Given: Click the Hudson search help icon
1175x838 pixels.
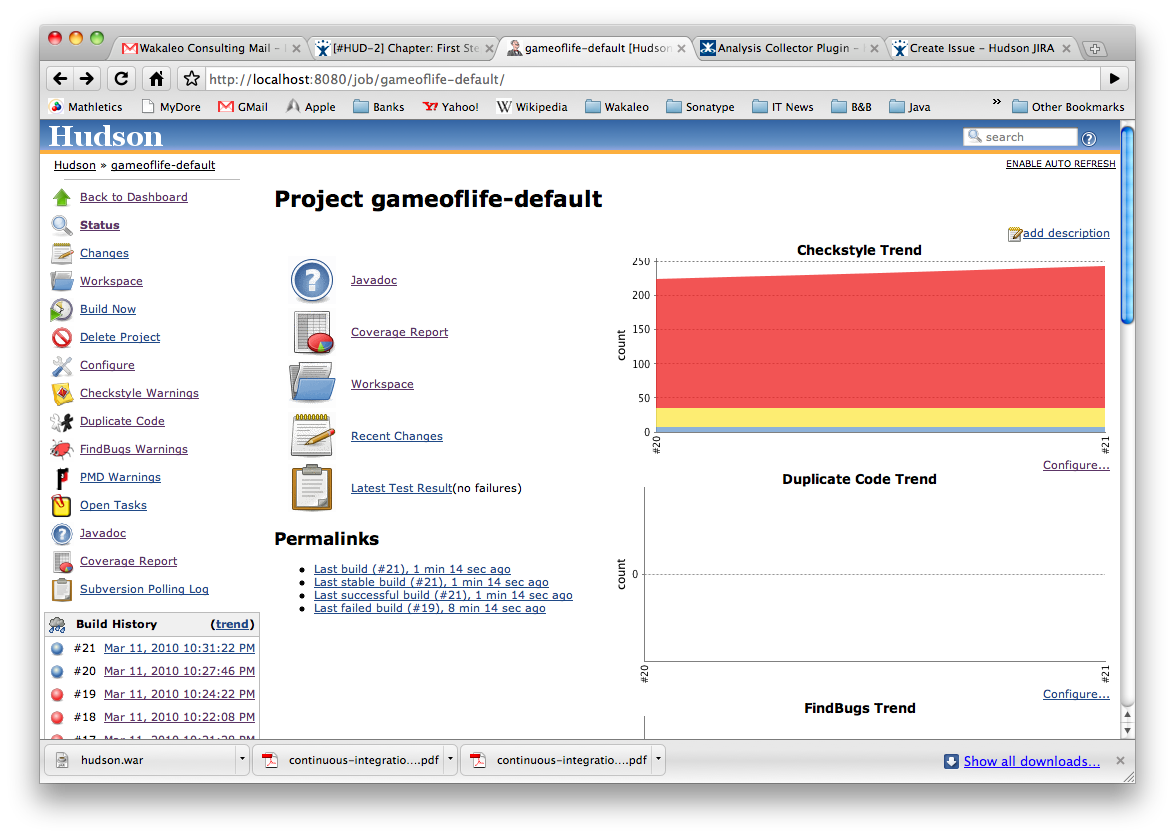Looking at the screenshot, I should (x=1089, y=138).
